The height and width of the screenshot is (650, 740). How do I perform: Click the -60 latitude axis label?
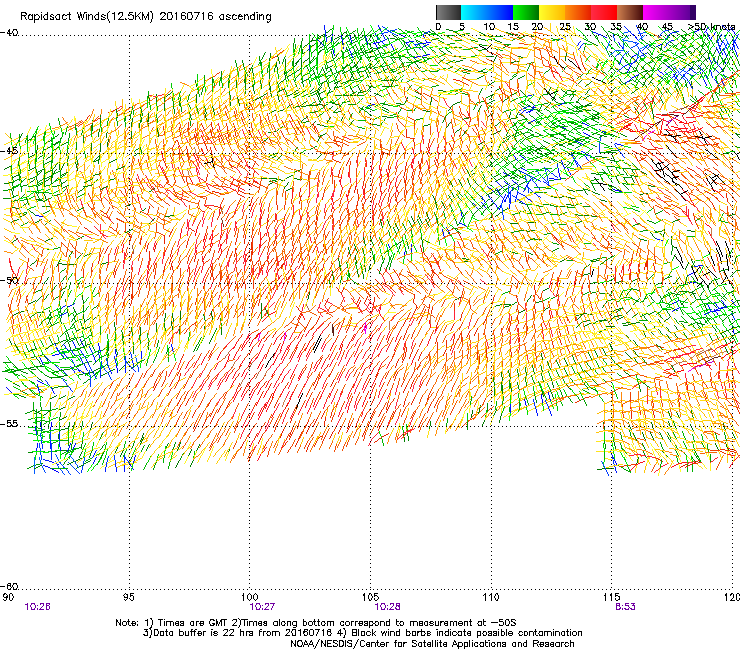click(x=9, y=587)
